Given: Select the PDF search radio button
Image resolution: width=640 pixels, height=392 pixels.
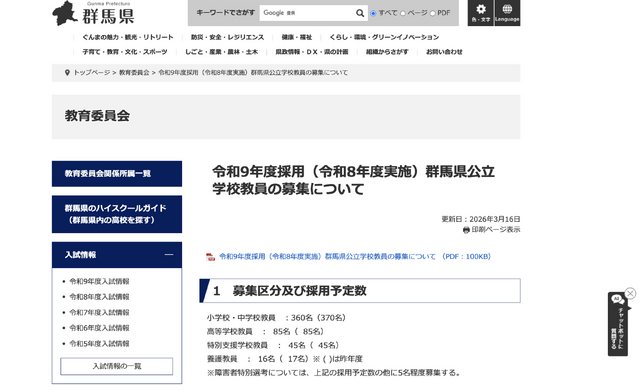Looking at the screenshot, I should point(432,13).
